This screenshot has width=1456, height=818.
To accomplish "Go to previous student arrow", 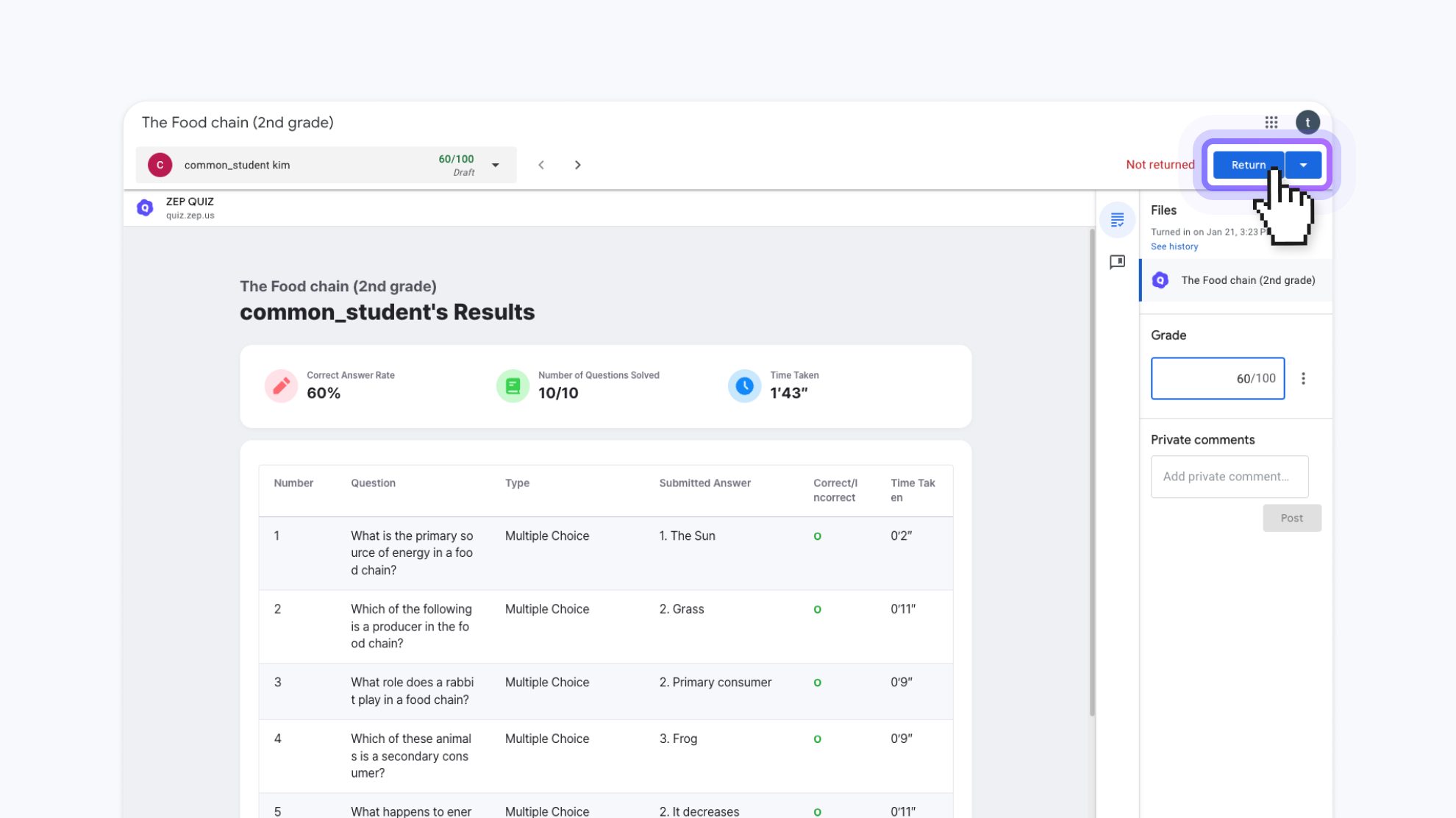I will pyautogui.click(x=541, y=165).
